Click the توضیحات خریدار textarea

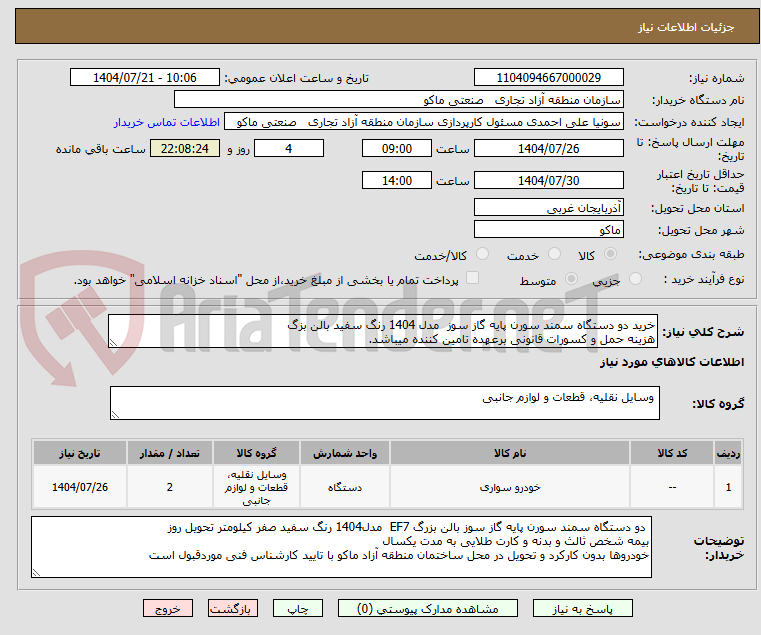click(x=341, y=547)
